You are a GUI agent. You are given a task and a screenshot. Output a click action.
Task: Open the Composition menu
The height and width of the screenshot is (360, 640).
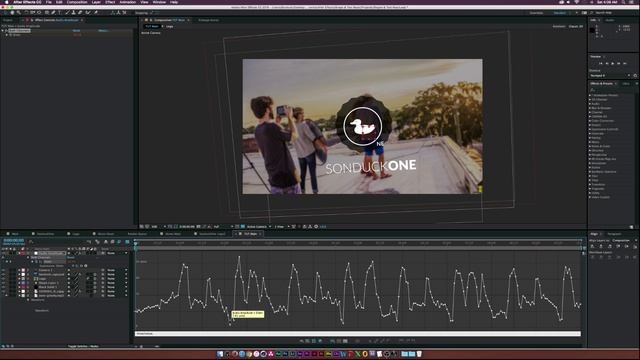point(77,2)
